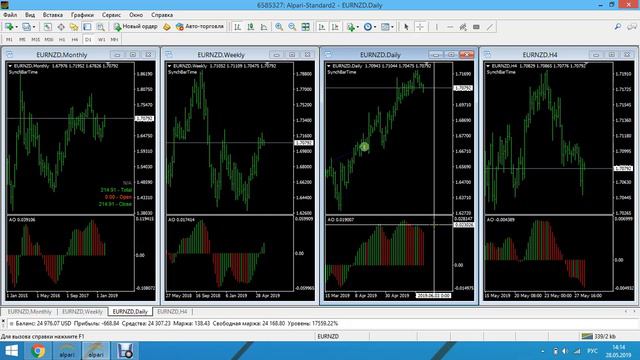Select the vertical line drawing tool
Screen dimensions: 640x360
pos(436,27)
